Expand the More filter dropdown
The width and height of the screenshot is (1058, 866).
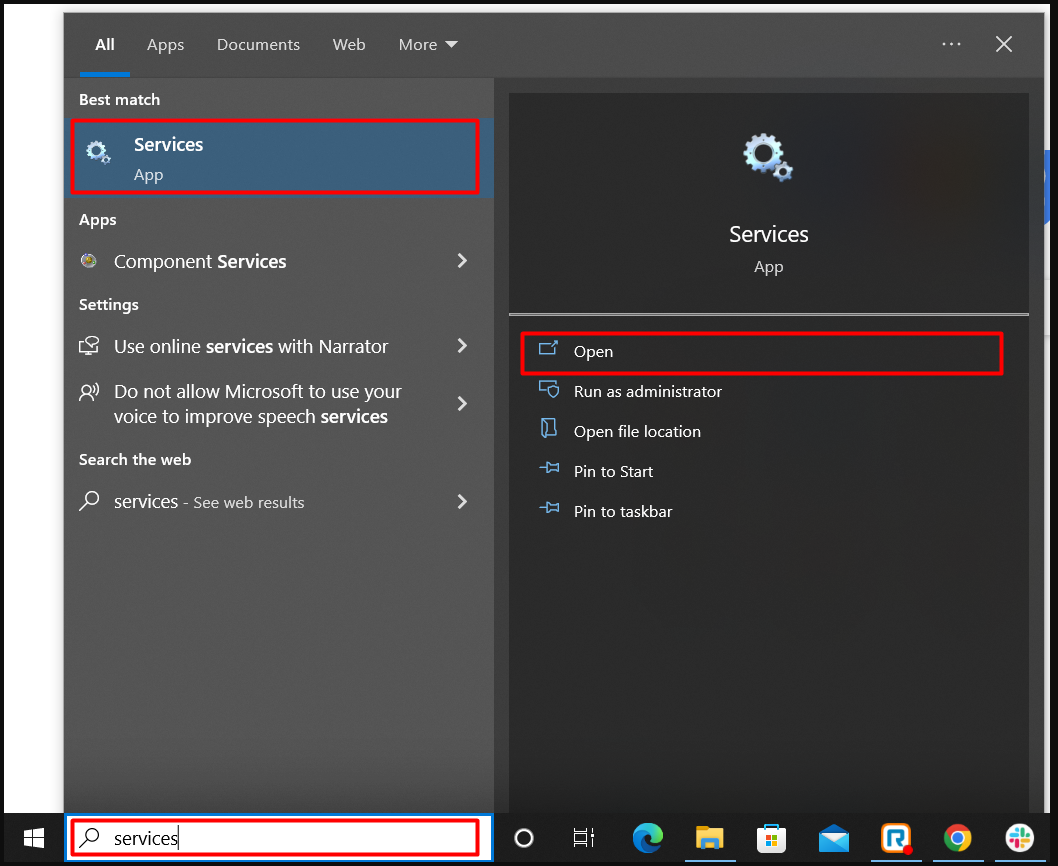coord(427,45)
